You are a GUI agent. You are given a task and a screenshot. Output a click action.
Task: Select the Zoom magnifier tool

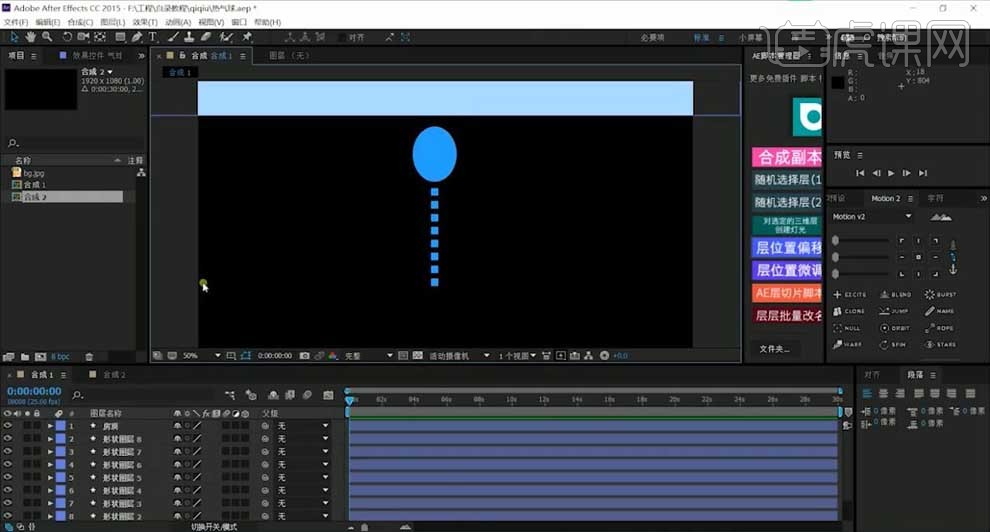point(47,37)
